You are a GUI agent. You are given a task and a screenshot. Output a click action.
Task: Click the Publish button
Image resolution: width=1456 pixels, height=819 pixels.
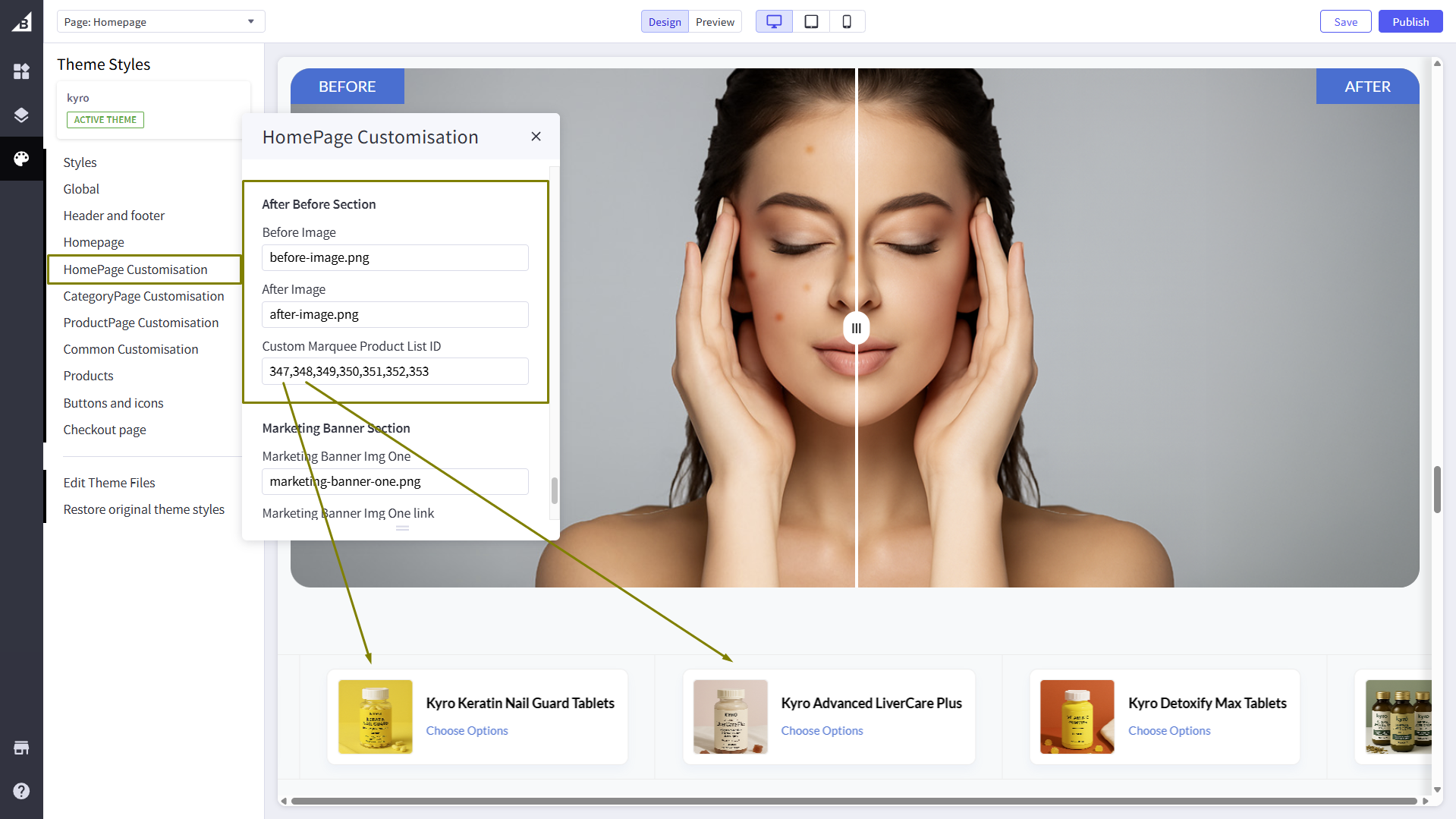click(x=1410, y=22)
